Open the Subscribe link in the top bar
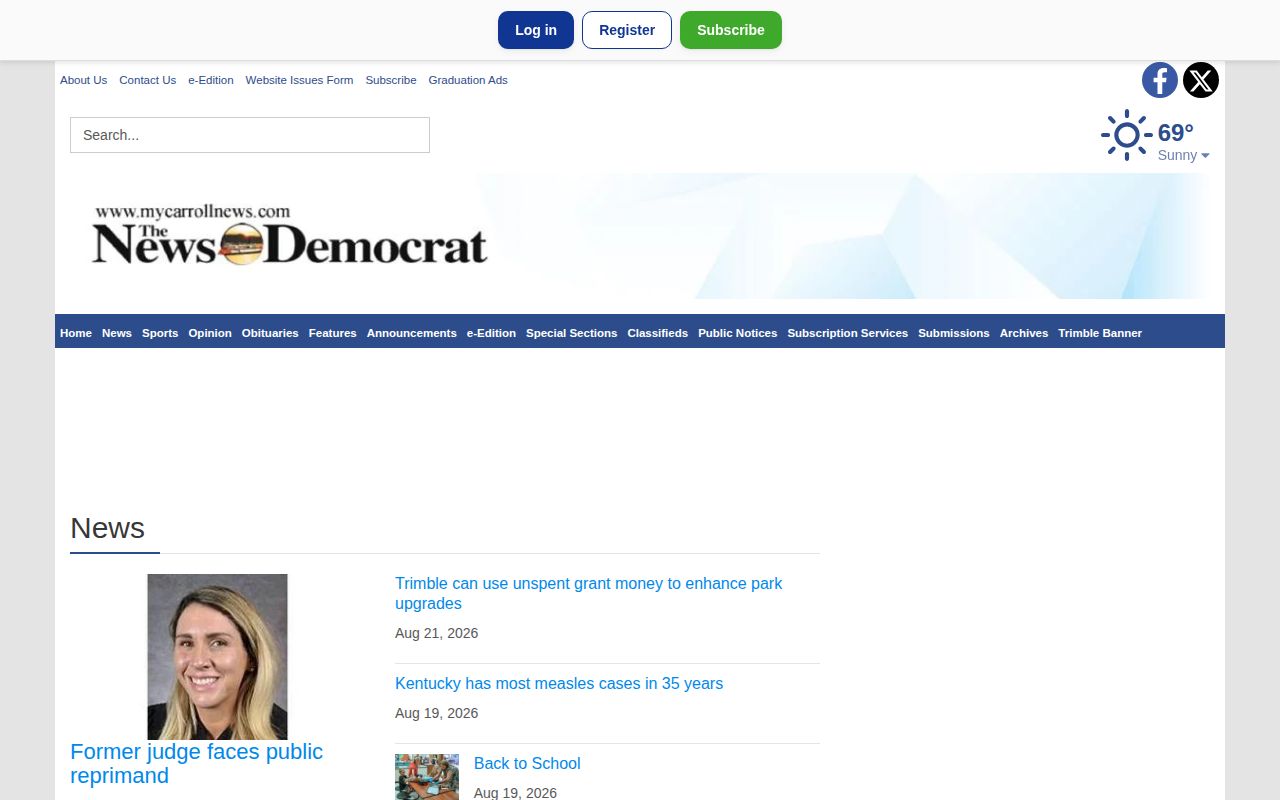The height and width of the screenshot is (800, 1280). click(x=391, y=80)
